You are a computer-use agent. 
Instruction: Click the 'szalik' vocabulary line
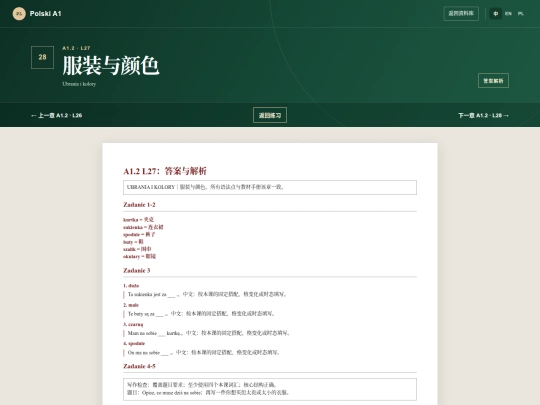coord(137,249)
